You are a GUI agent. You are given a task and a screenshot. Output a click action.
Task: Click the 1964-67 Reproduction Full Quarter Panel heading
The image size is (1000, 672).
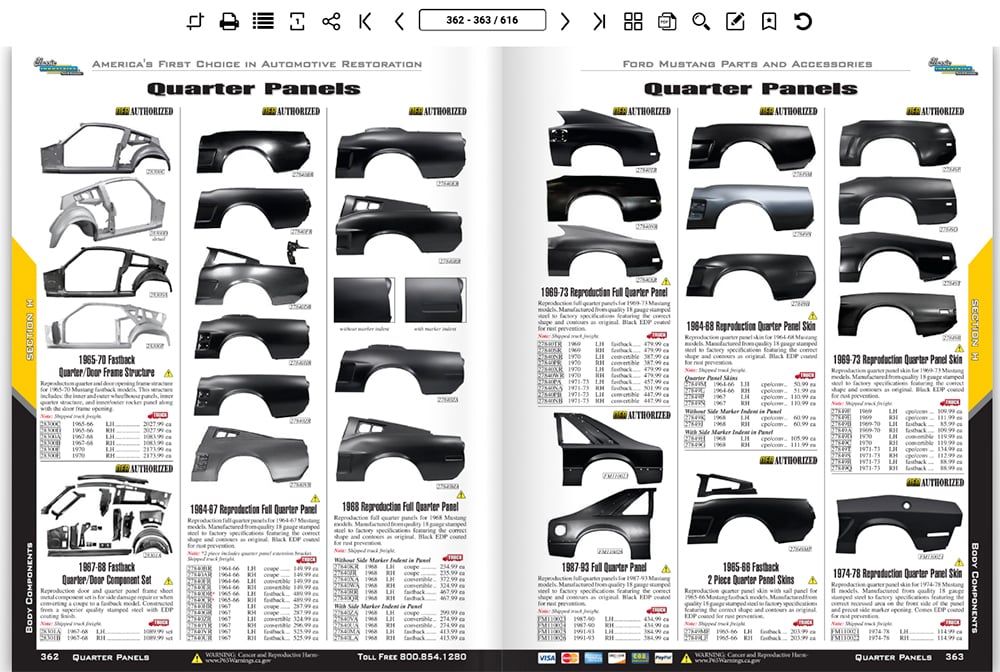pyautogui.click(x=253, y=509)
